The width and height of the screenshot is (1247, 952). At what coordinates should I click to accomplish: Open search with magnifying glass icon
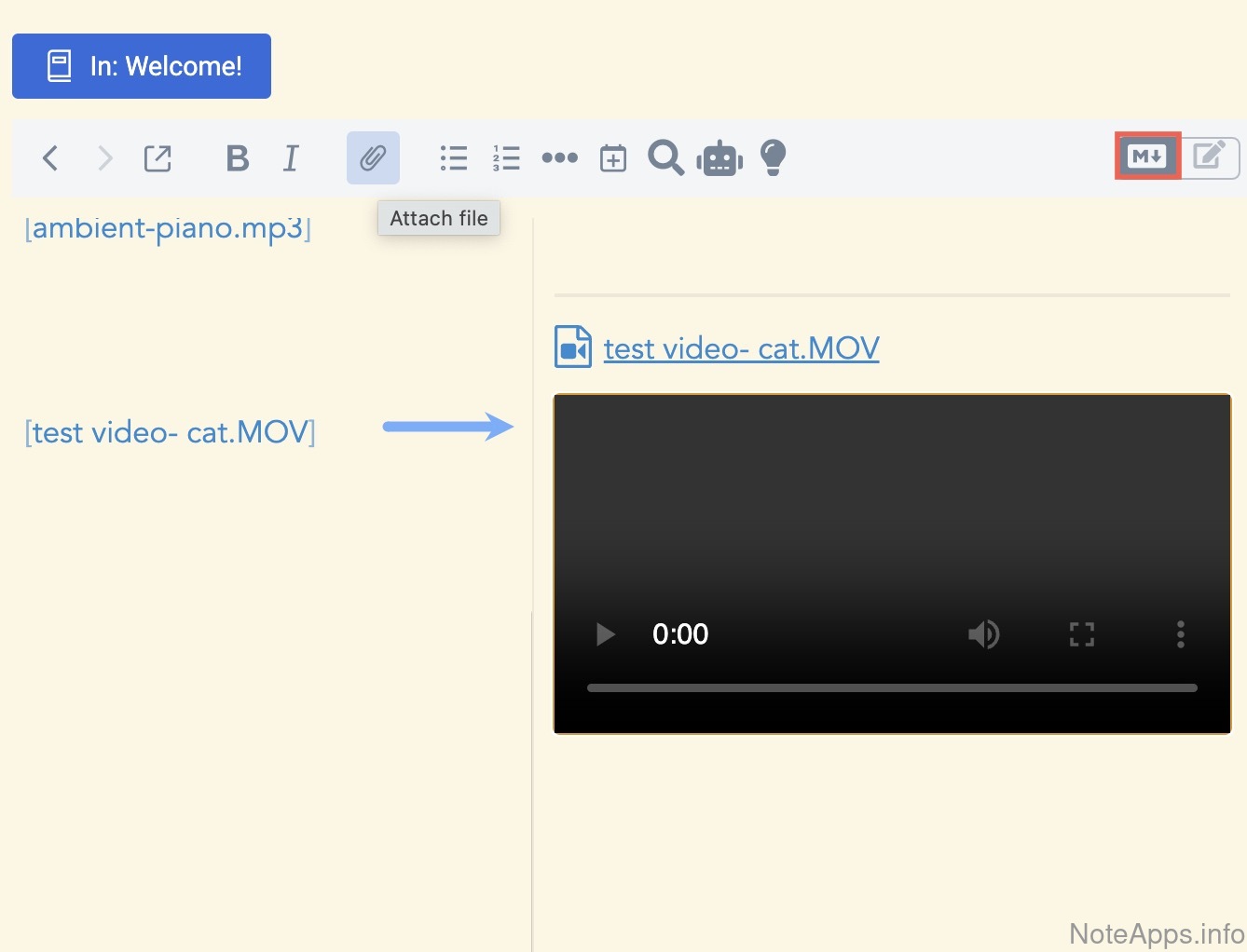pos(665,158)
